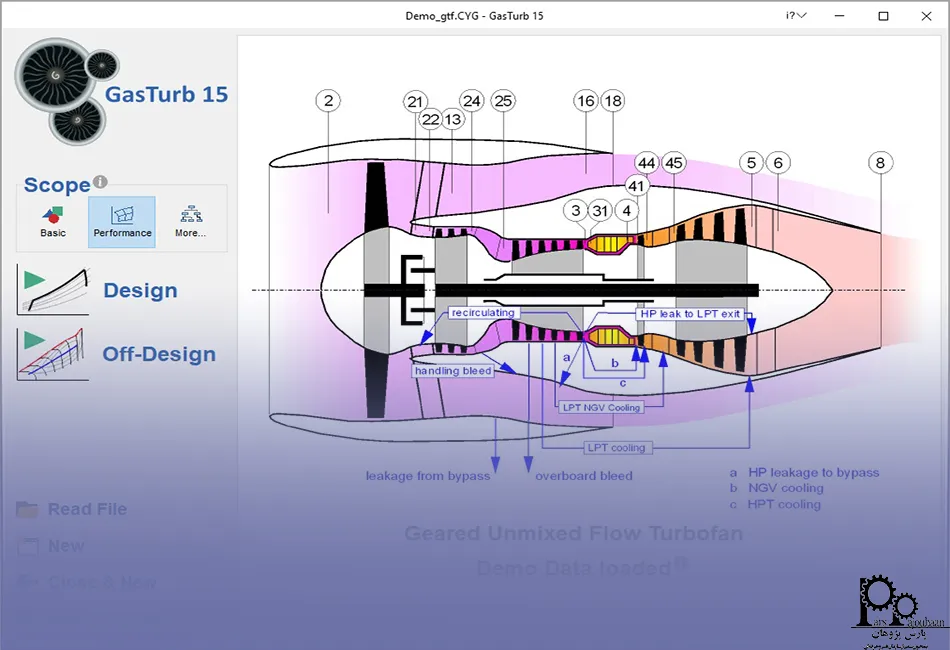Click the Off-Design text label

tap(159, 354)
